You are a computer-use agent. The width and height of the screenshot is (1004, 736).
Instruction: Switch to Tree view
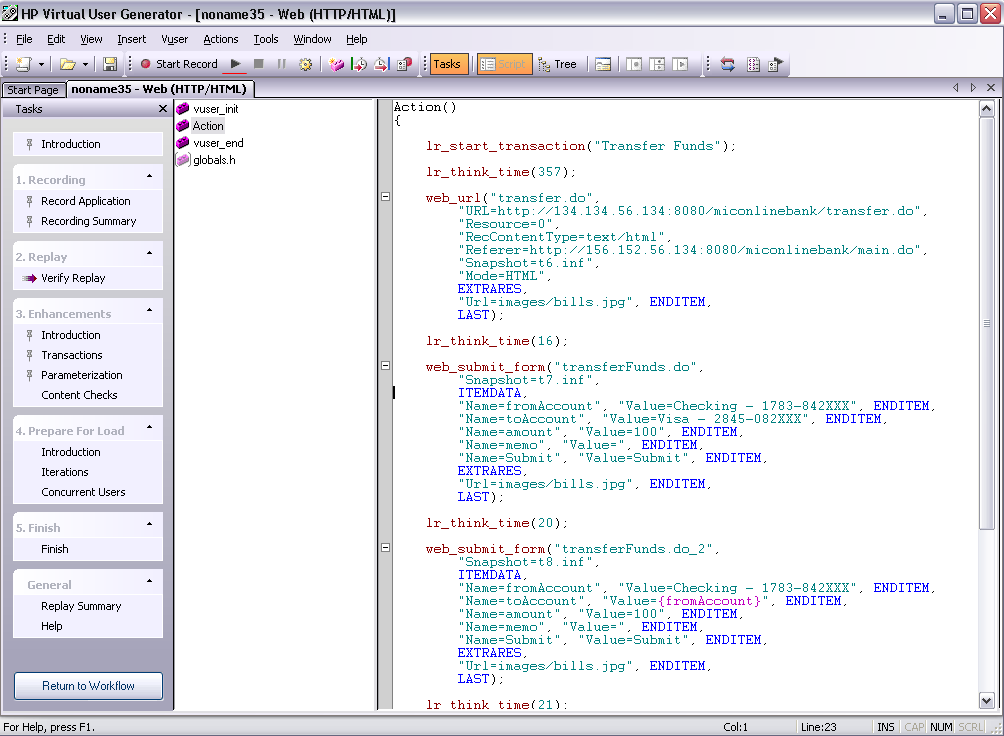[x=558, y=62]
